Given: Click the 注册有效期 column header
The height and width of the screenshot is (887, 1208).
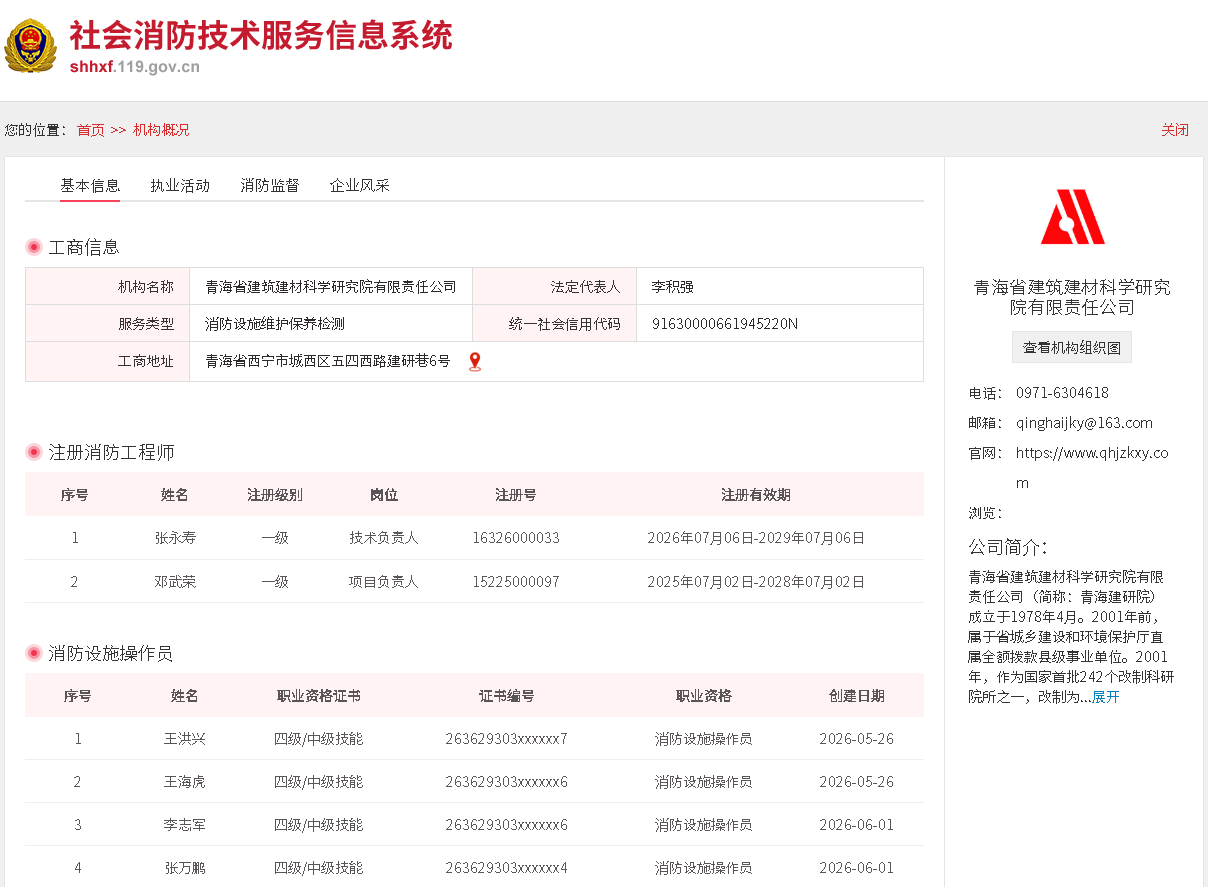Looking at the screenshot, I should [756, 495].
